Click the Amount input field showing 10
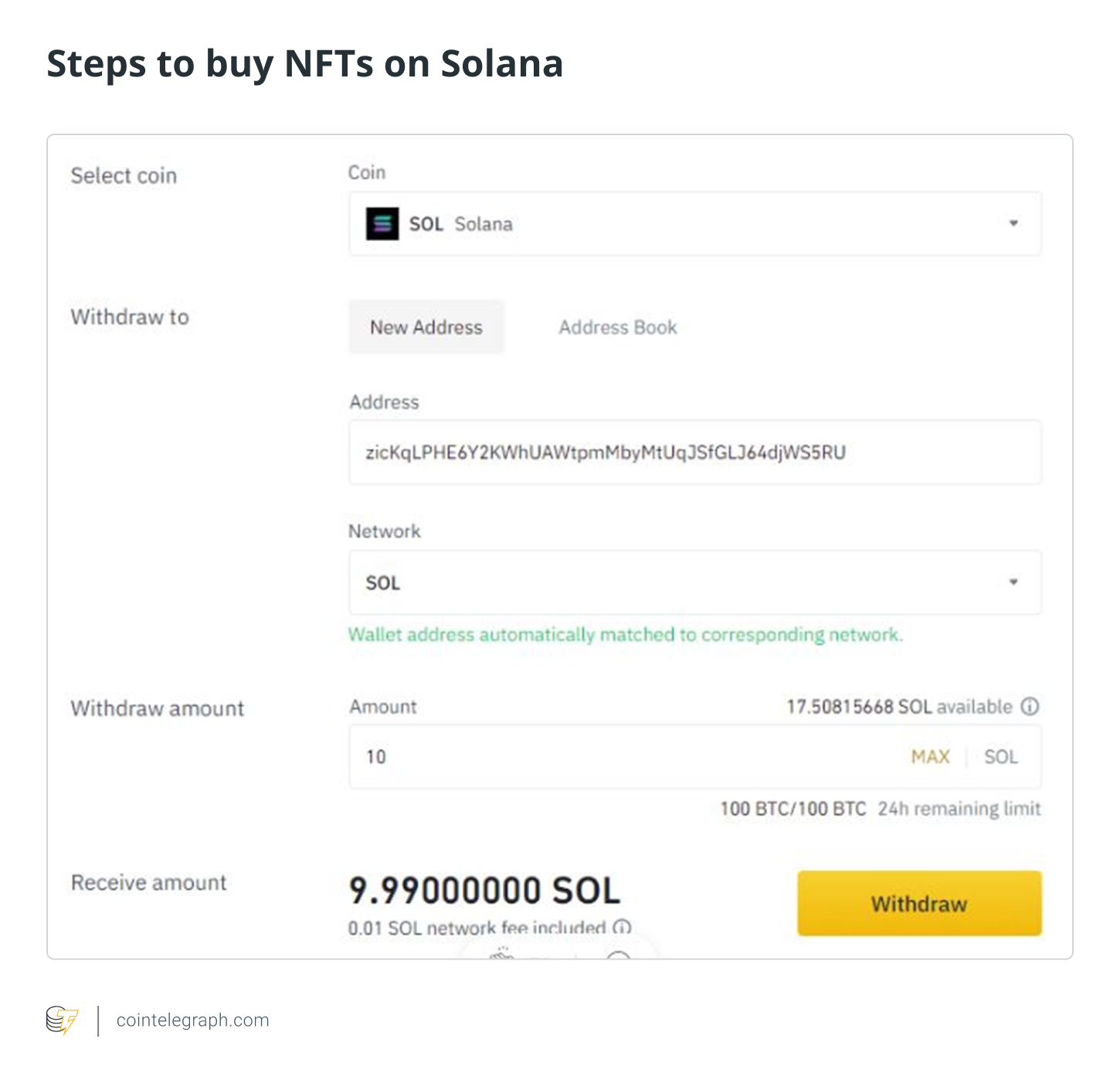Screen dimensions: 1120x1083 pyautogui.click(x=618, y=757)
